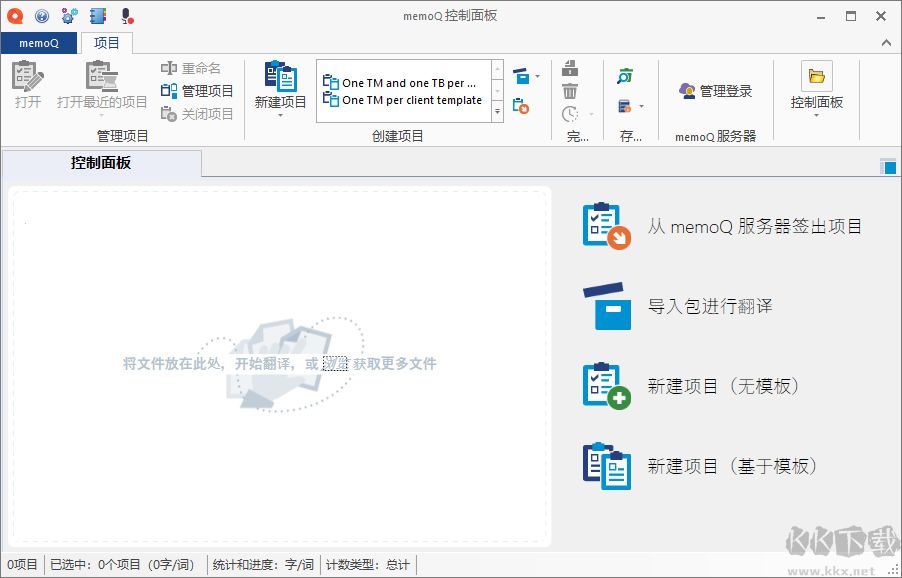Viewport: 902px width, 578px height.
Task: Expand the 新建项目 dropdown arrow in ribbon
Action: (x=280, y=115)
